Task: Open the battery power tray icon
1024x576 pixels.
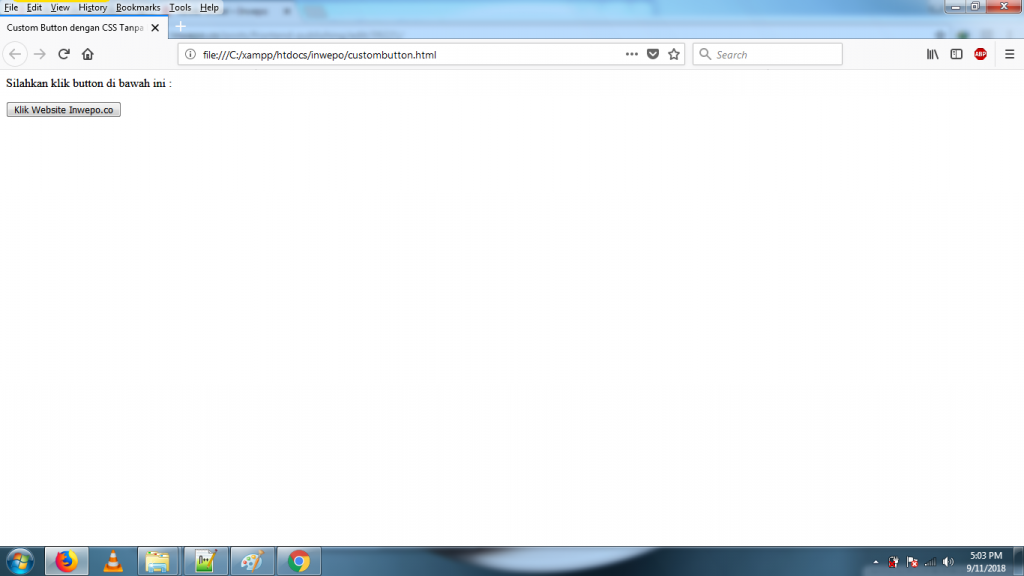Action: [893, 562]
